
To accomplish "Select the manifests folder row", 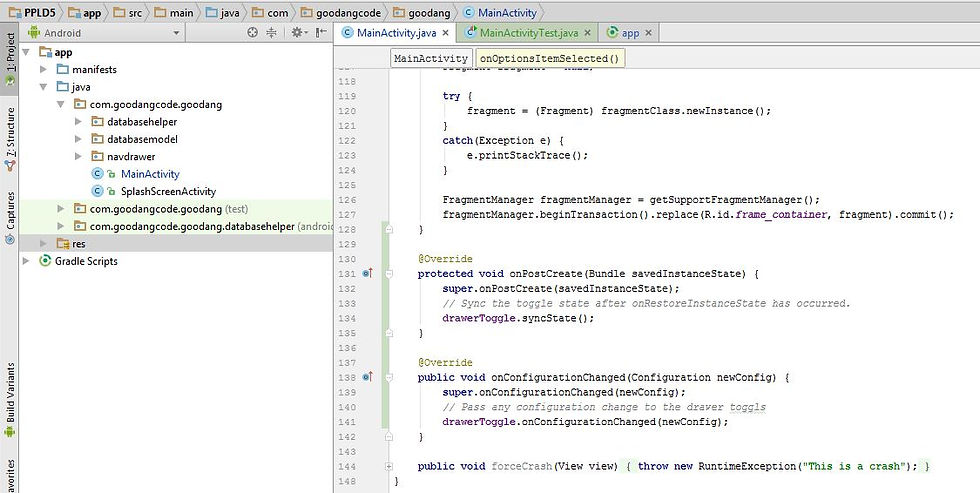I will pyautogui.click(x=176, y=69).
